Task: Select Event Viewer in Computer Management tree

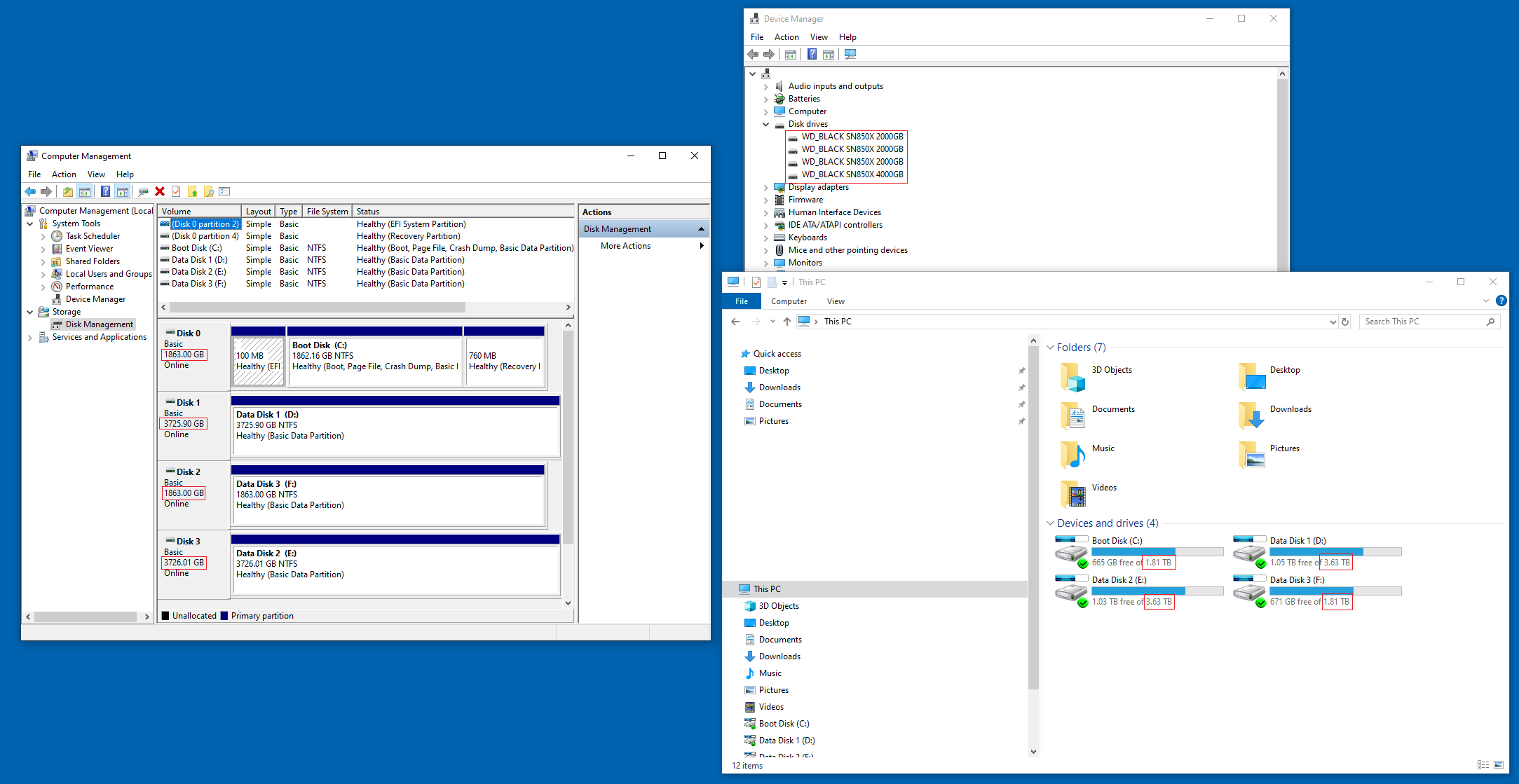Action: [89, 249]
